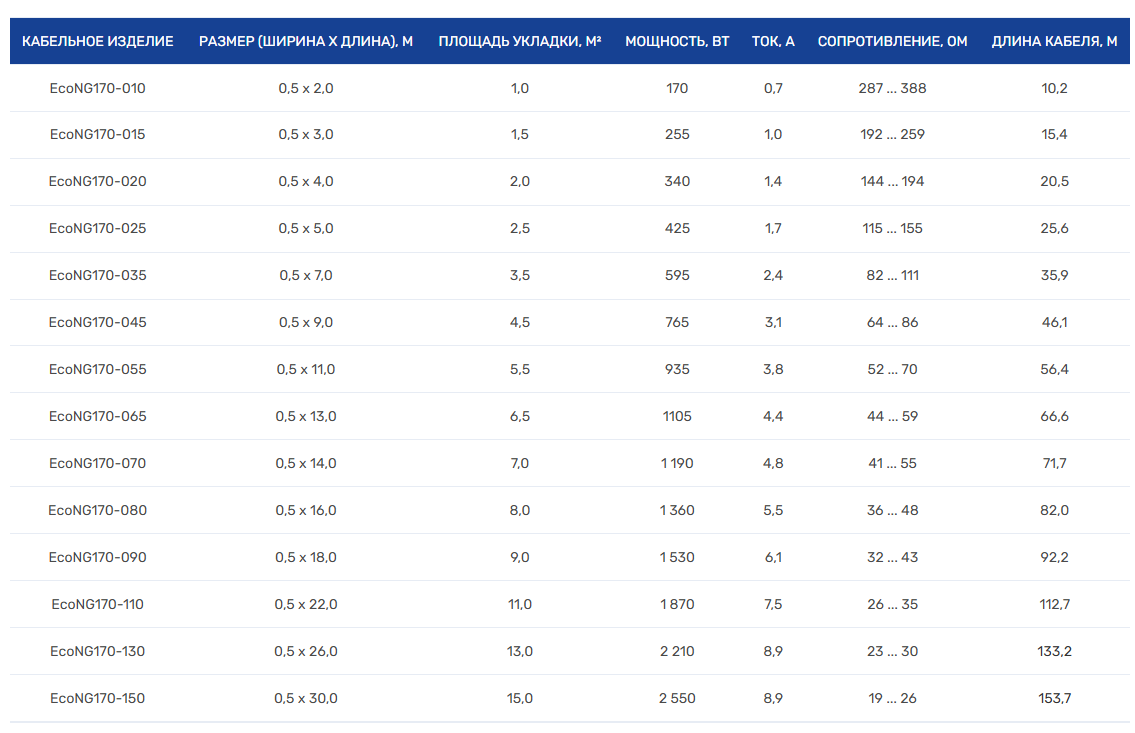Select the cable length value 46,1
Viewport: 1135px width, 733px height.
pos(1054,322)
